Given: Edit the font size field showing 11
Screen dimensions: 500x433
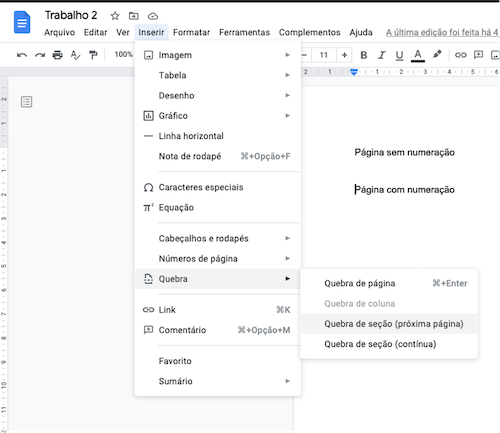Looking at the screenshot, I should 324,55.
